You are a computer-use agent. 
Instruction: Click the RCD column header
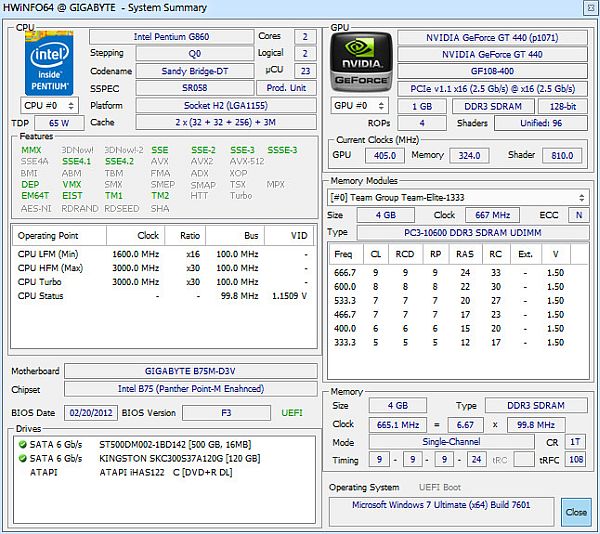[405, 254]
